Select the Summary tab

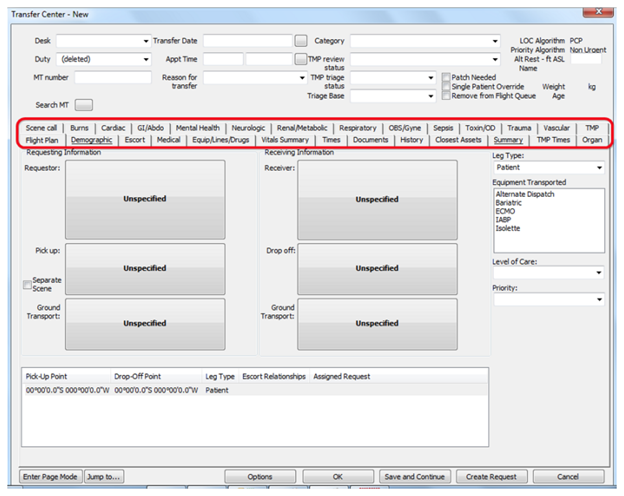[508, 140]
